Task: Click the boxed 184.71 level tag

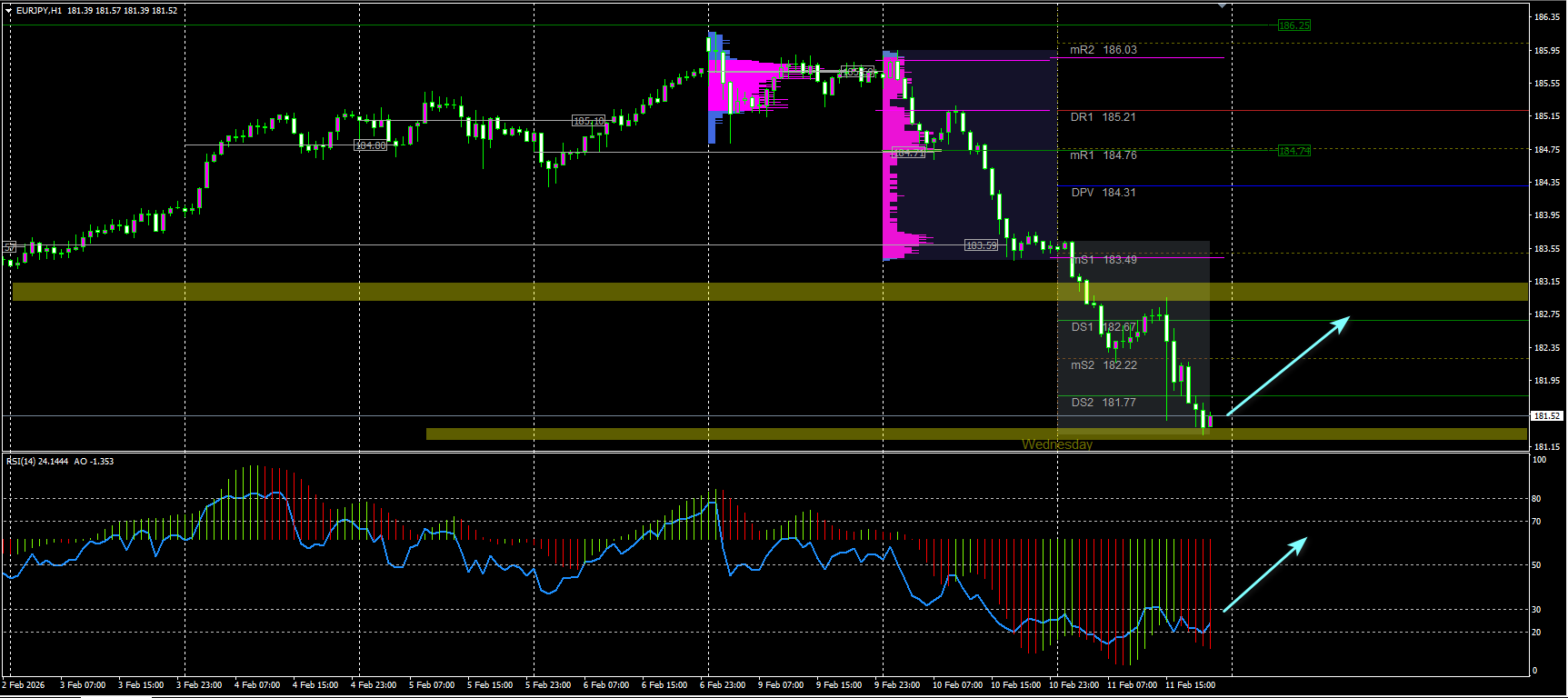Action: [x=908, y=153]
